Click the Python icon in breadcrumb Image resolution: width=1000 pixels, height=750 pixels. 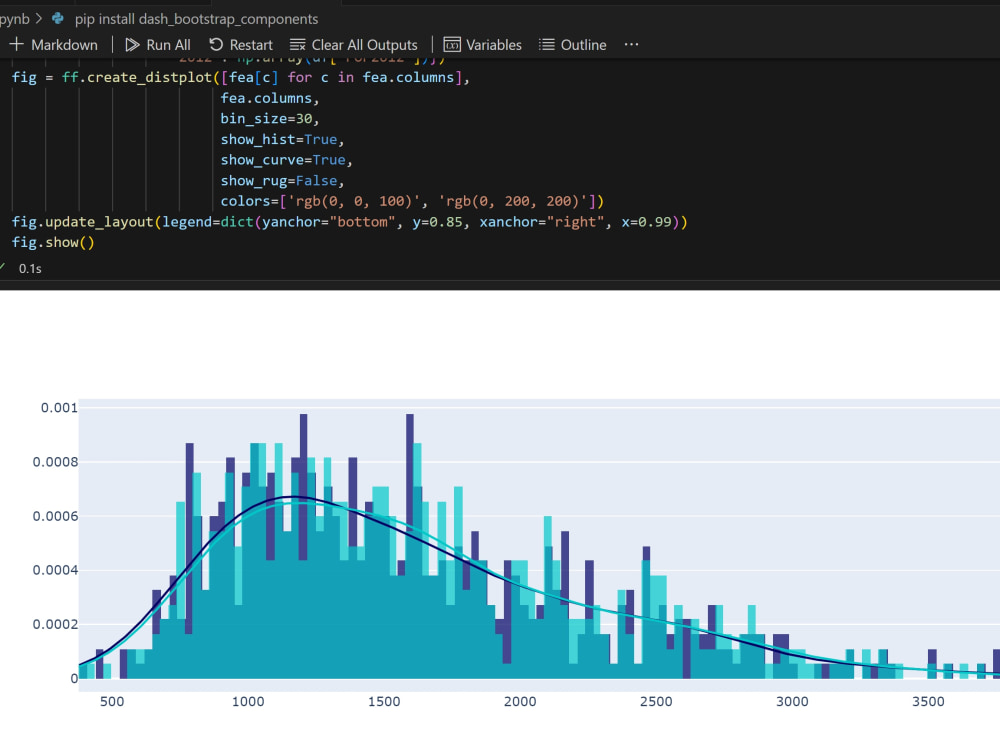(58, 18)
